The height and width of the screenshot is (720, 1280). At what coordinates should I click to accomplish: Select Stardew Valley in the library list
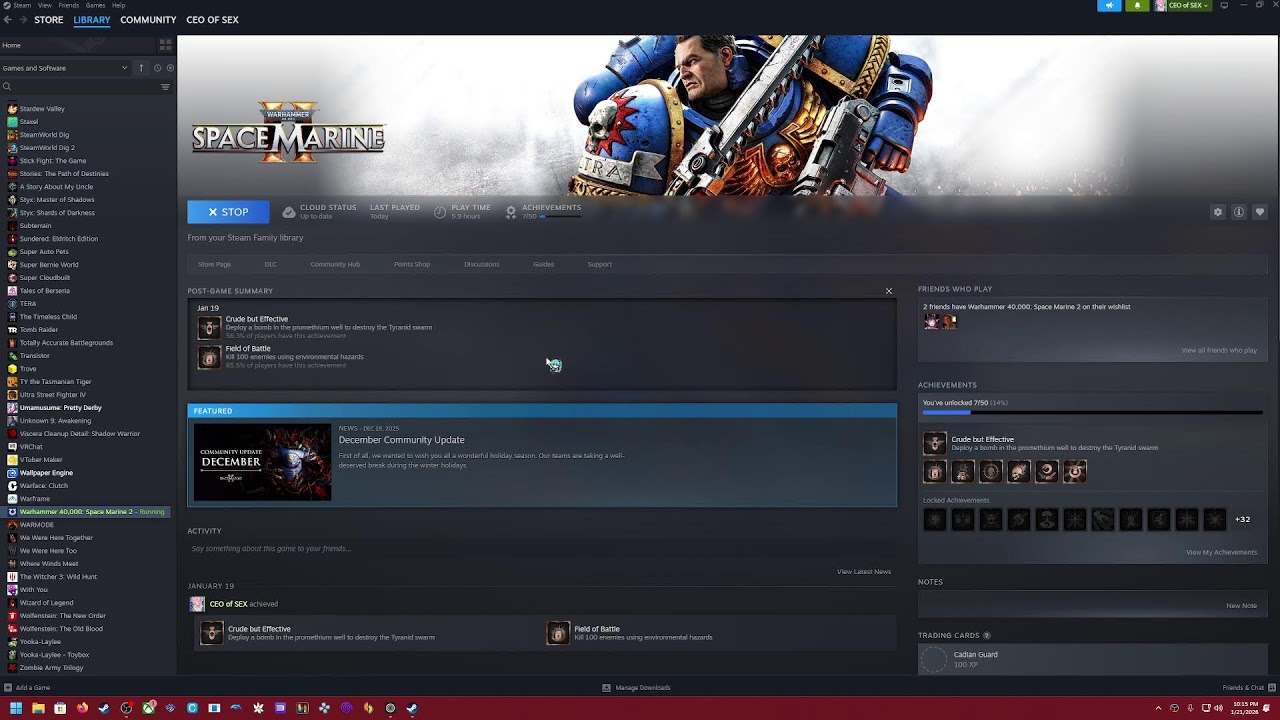pos(42,108)
